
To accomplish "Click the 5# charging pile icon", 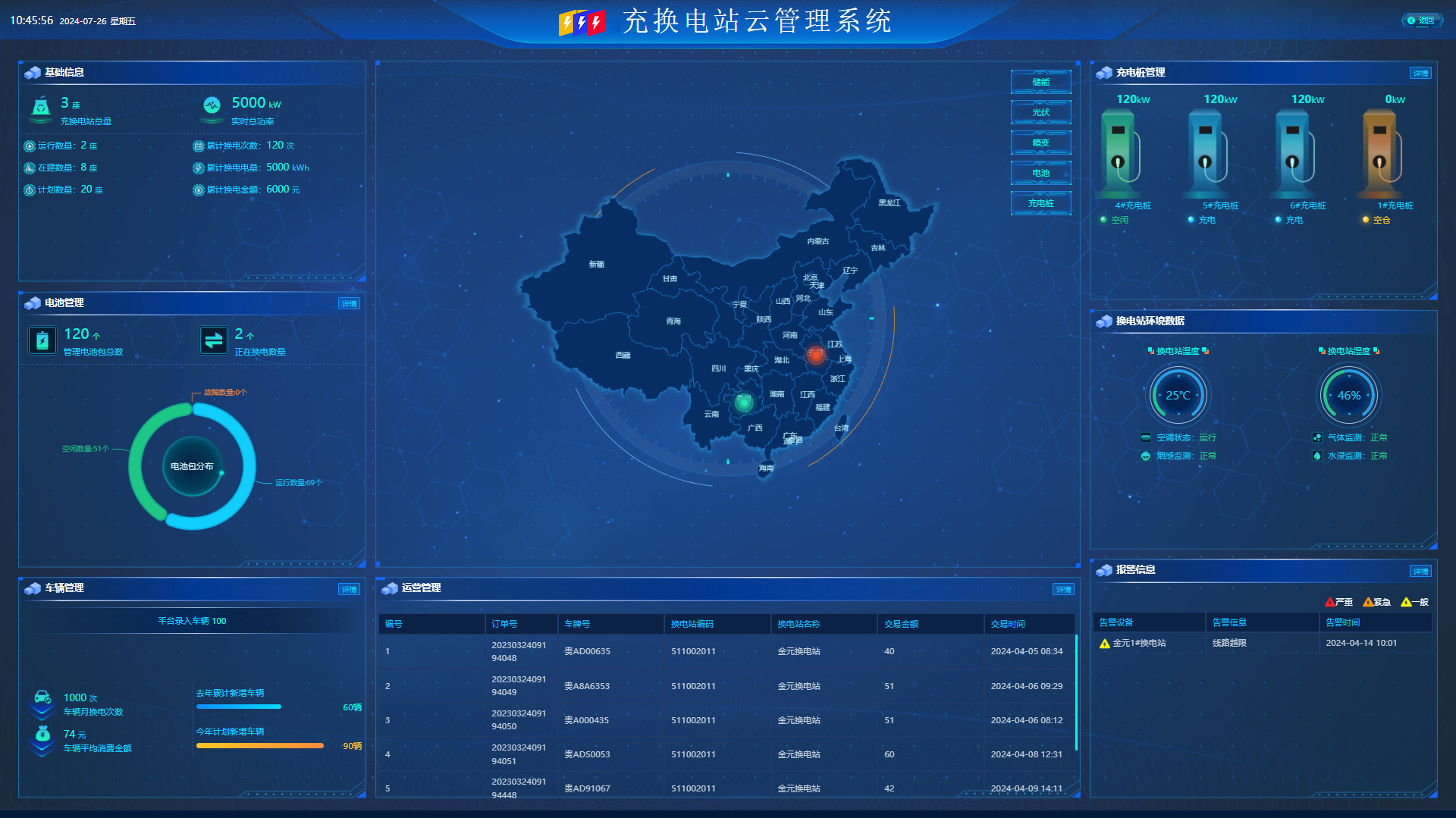I will (x=1207, y=152).
